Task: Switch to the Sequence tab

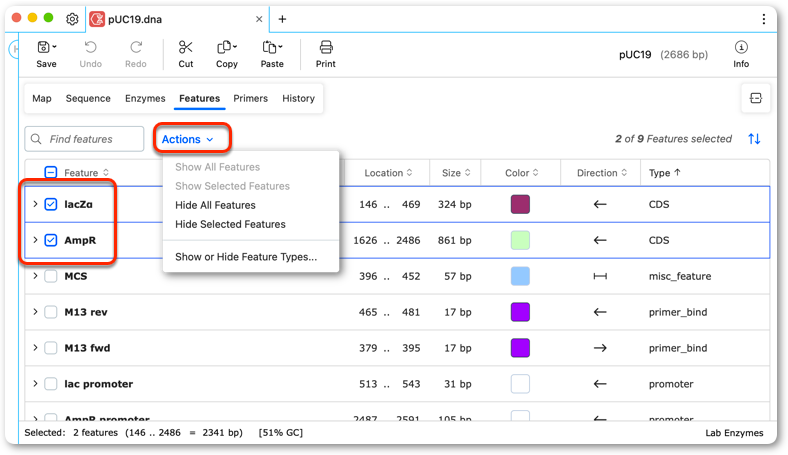Action: pos(88,99)
